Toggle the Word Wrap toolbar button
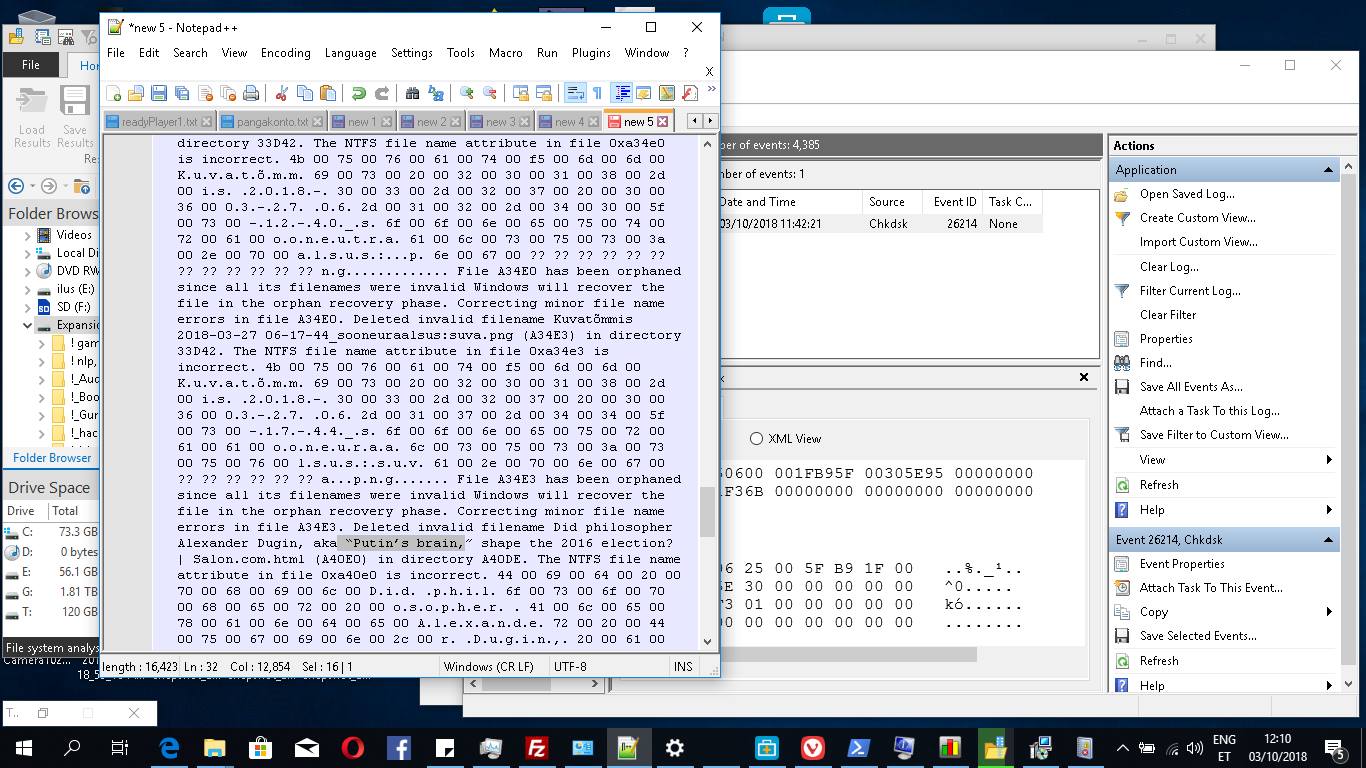The image size is (1366, 768). (x=575, y=93)
